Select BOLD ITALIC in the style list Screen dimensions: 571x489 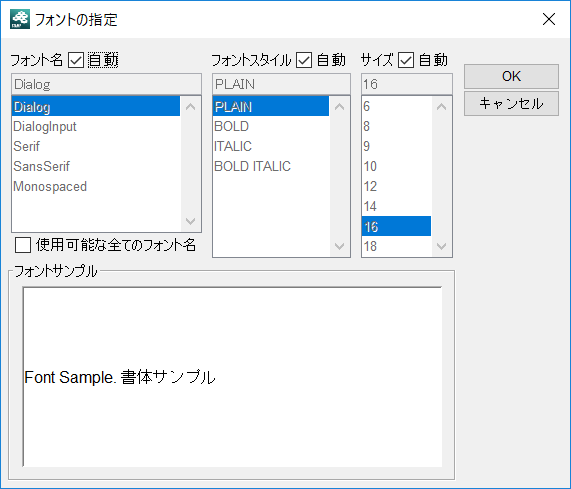[x=271, y=166]
